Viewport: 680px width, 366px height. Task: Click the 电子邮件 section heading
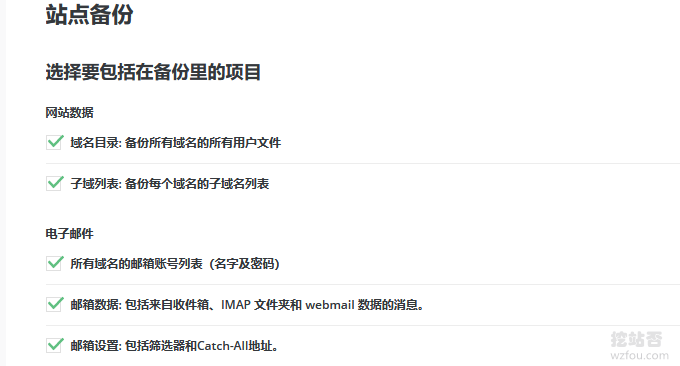[69, 234]
